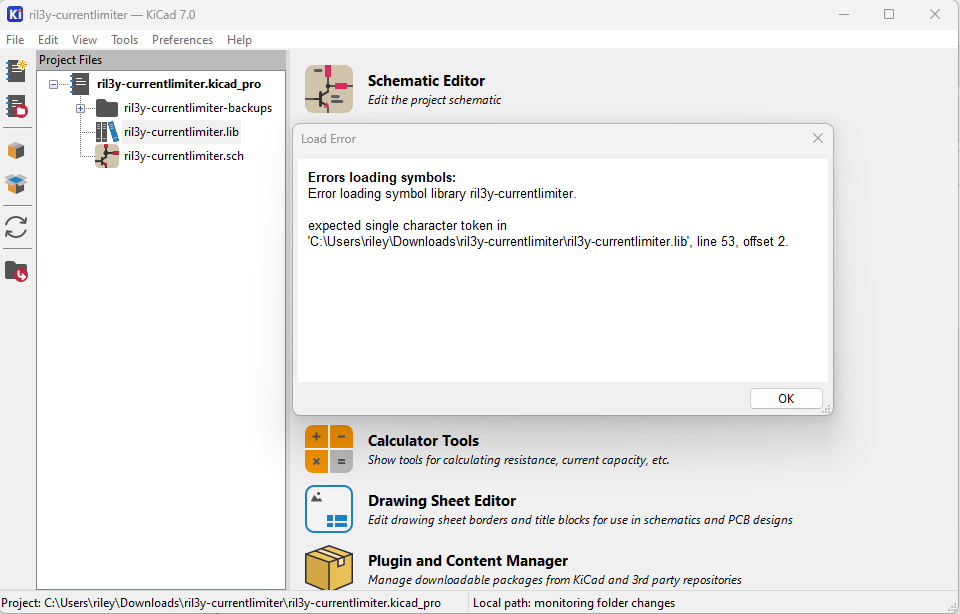Click the 'expected single character token in' message
960x614 pixels.
click(x=407, y=225)
